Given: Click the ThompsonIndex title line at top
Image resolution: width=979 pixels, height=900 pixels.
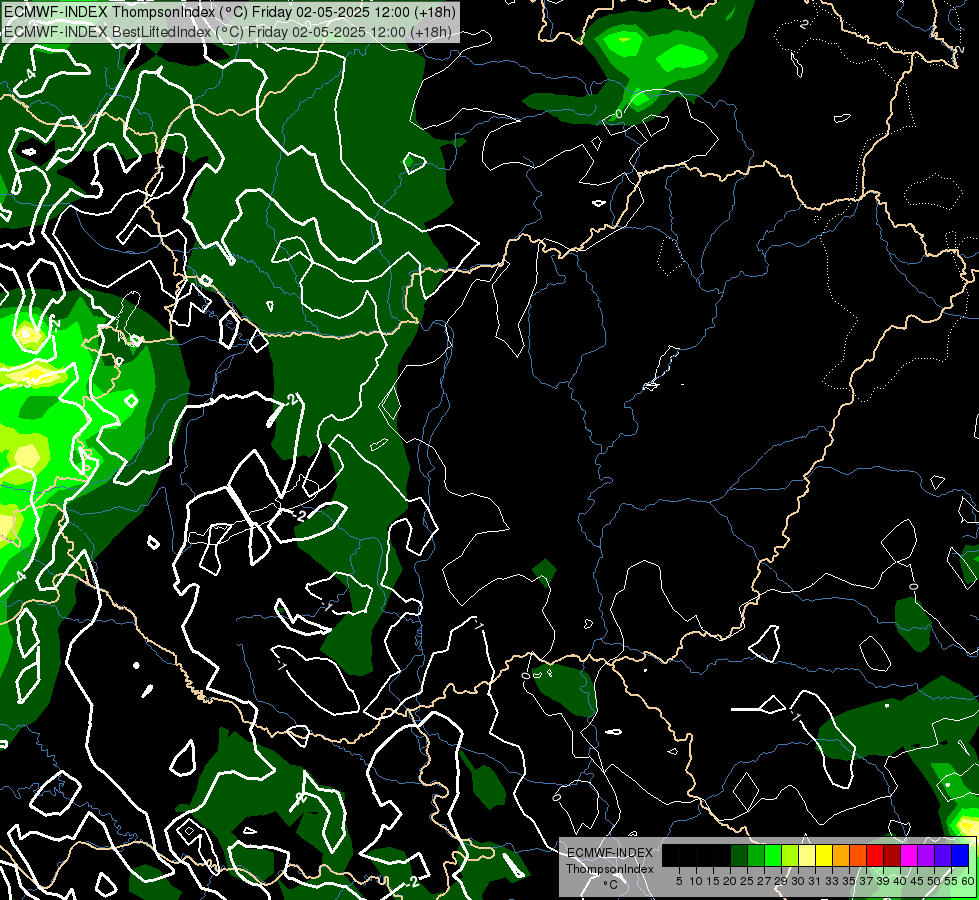Looking at the screenshot, I should click(230, 11).
